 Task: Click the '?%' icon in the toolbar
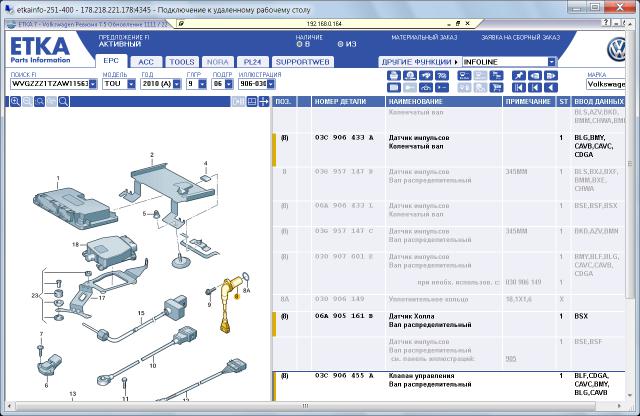[442, 76]
